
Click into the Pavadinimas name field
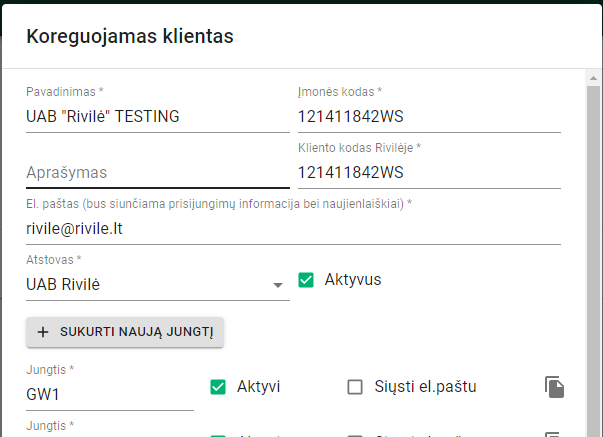tap(157, 116)
